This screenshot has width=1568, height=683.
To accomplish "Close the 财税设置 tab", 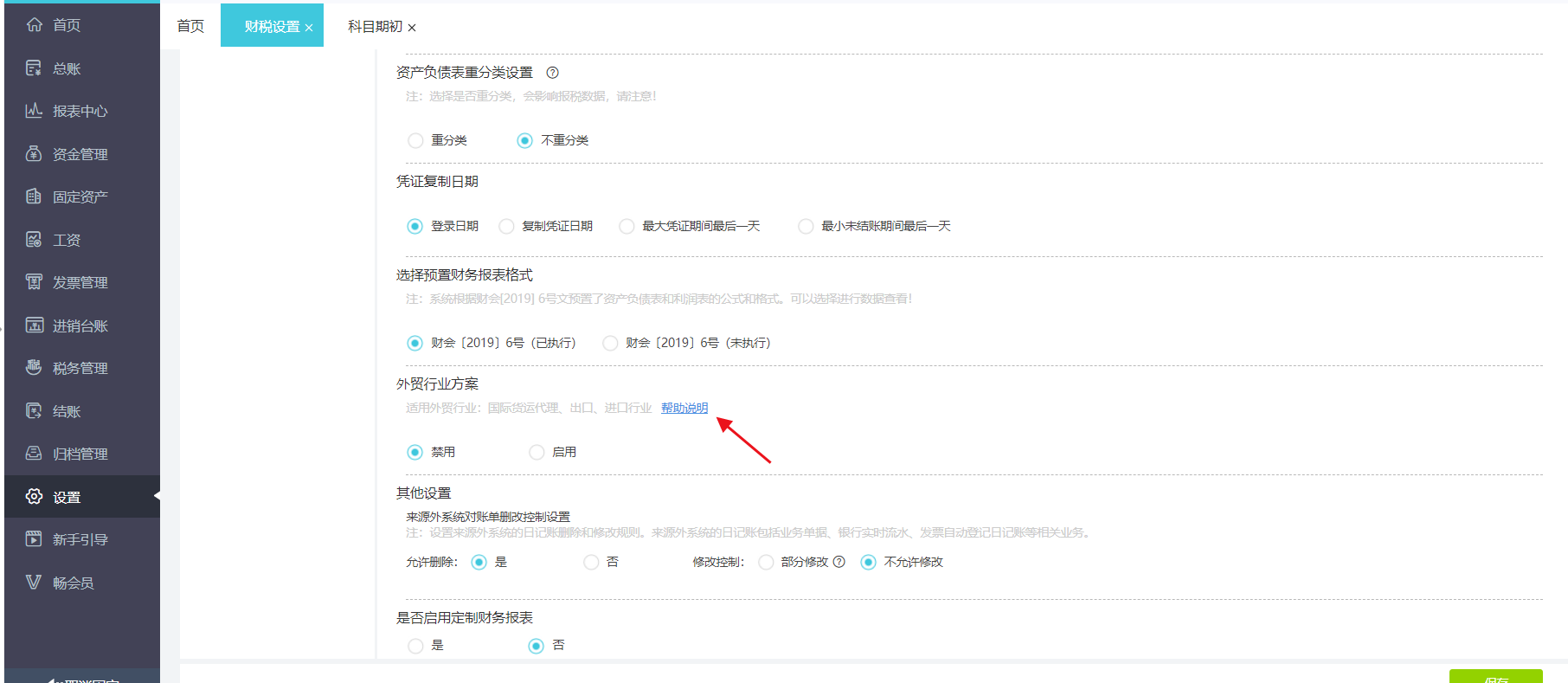I will (309, 28).
